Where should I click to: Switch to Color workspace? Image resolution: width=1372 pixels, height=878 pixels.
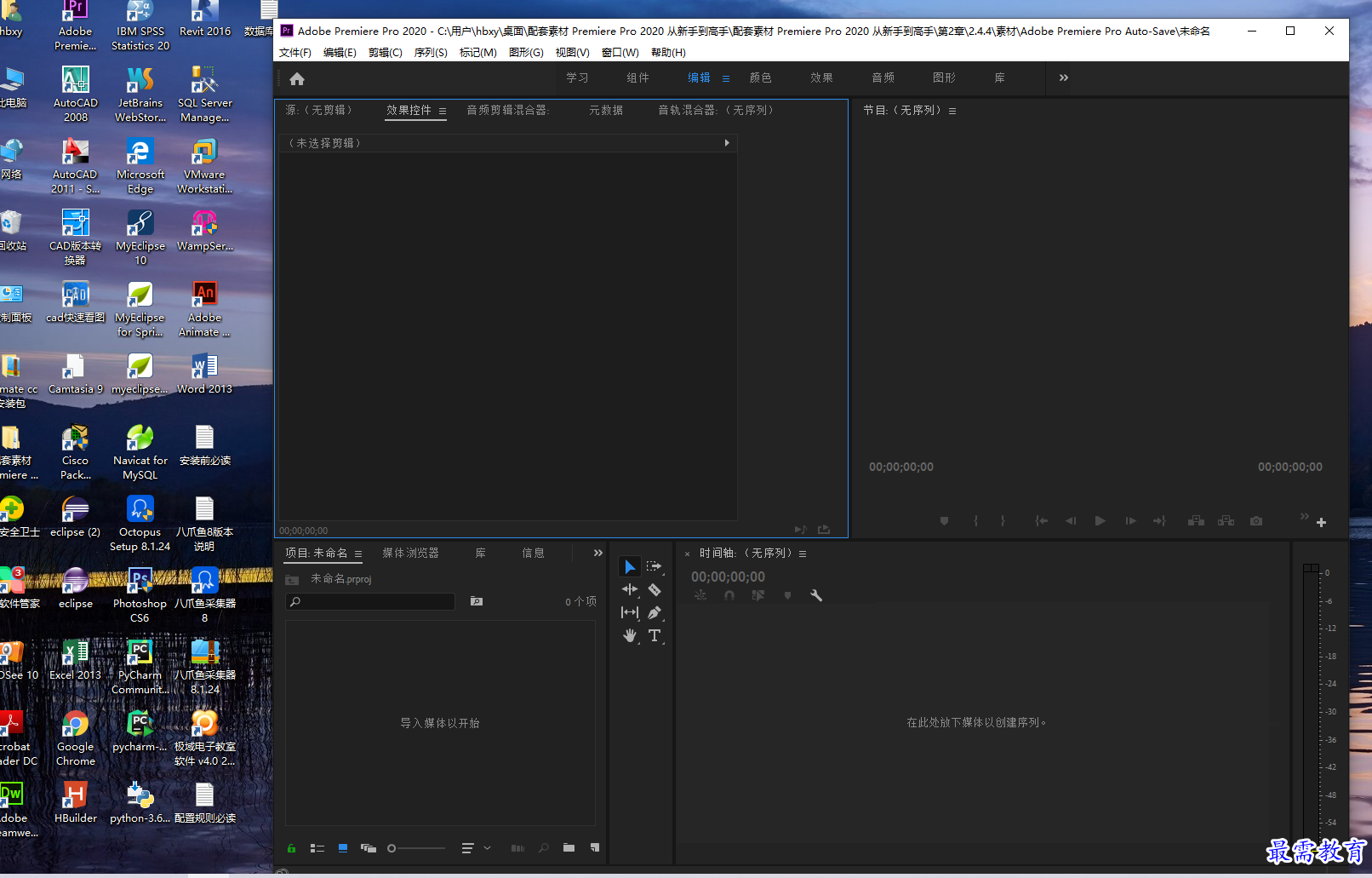pos(761,77)
